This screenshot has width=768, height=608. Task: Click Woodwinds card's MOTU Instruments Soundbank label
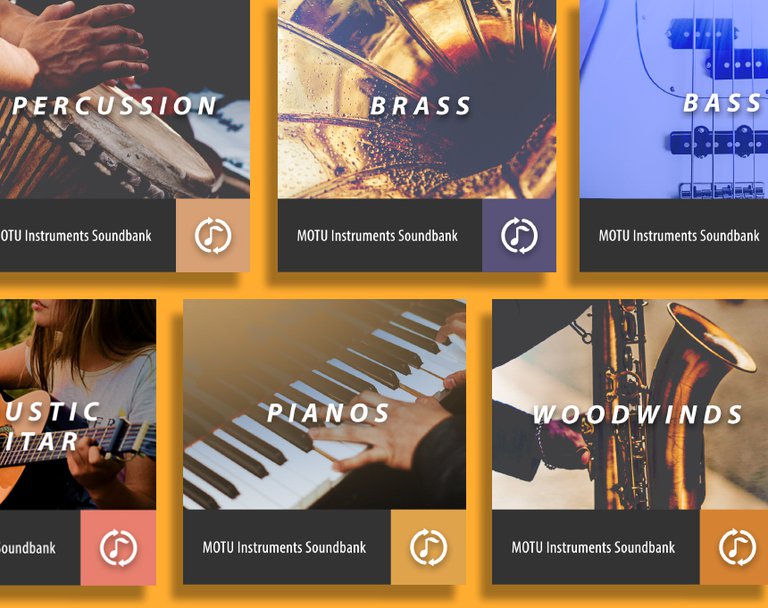coord(593,547)
